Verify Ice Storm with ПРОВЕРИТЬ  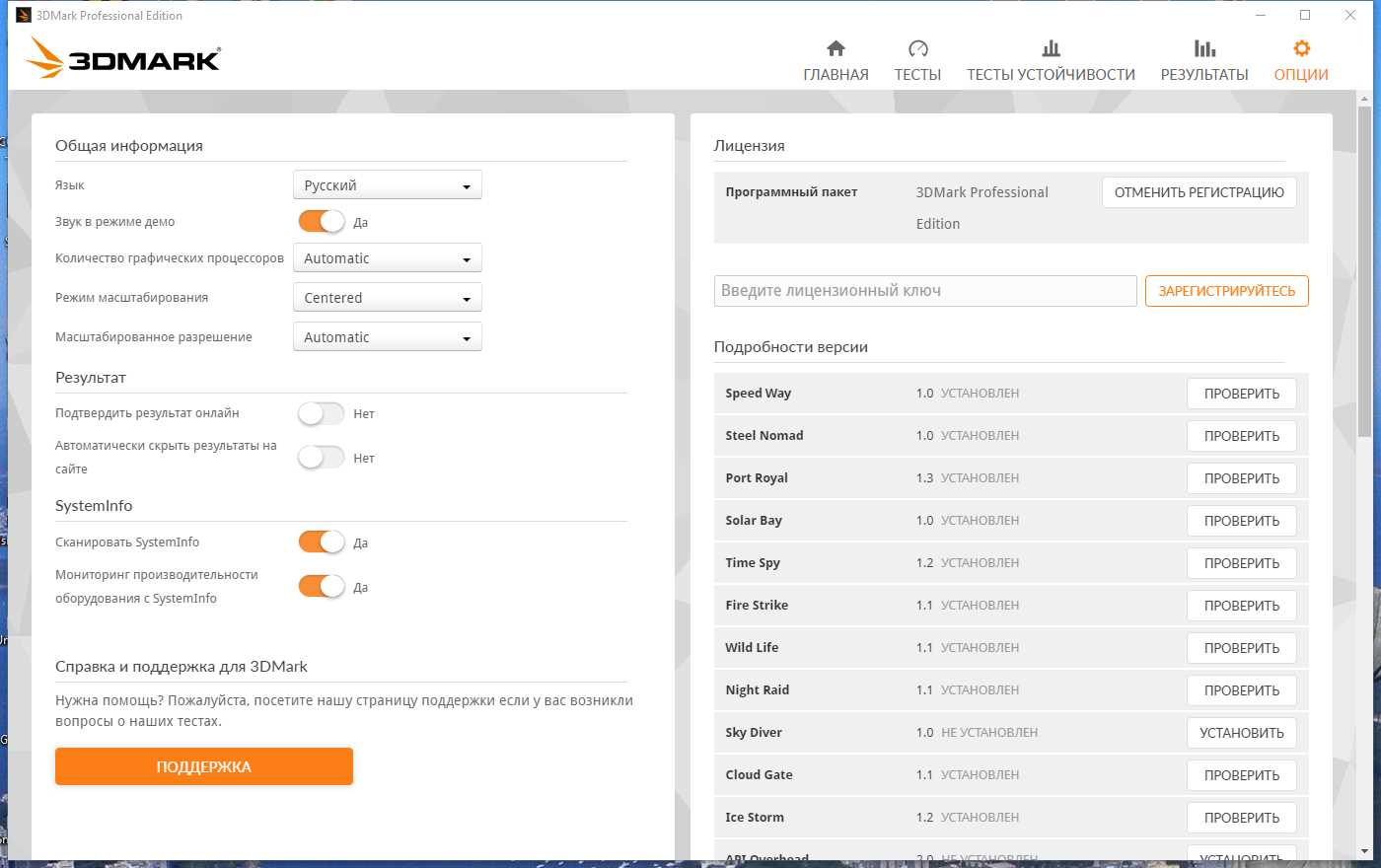[1242, 818]
